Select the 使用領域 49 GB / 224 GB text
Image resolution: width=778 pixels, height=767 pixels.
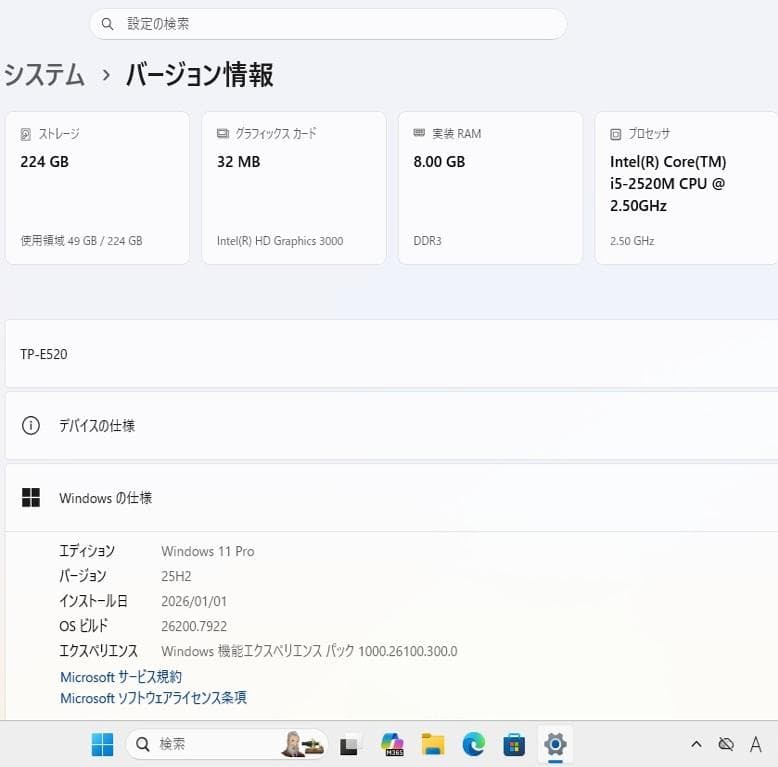(x=81, y=241)
